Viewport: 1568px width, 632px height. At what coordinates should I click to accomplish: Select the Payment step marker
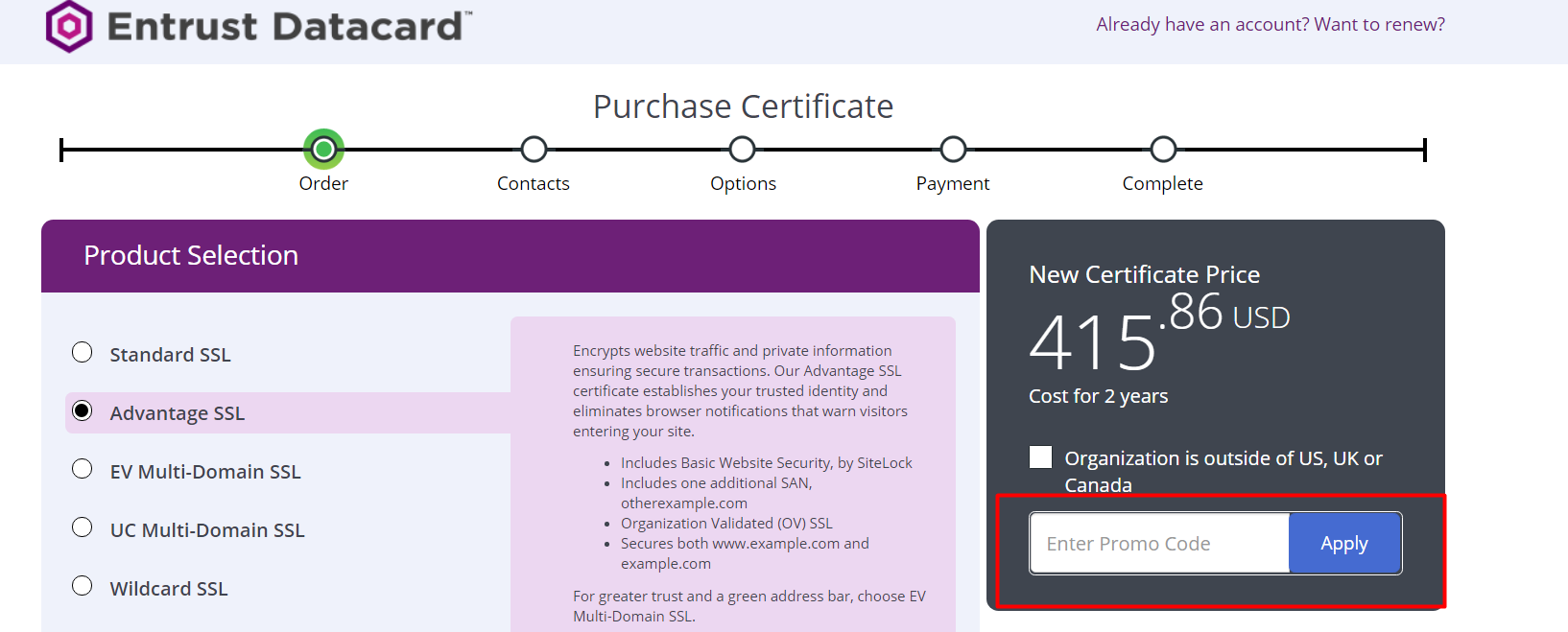coord(953,150)
